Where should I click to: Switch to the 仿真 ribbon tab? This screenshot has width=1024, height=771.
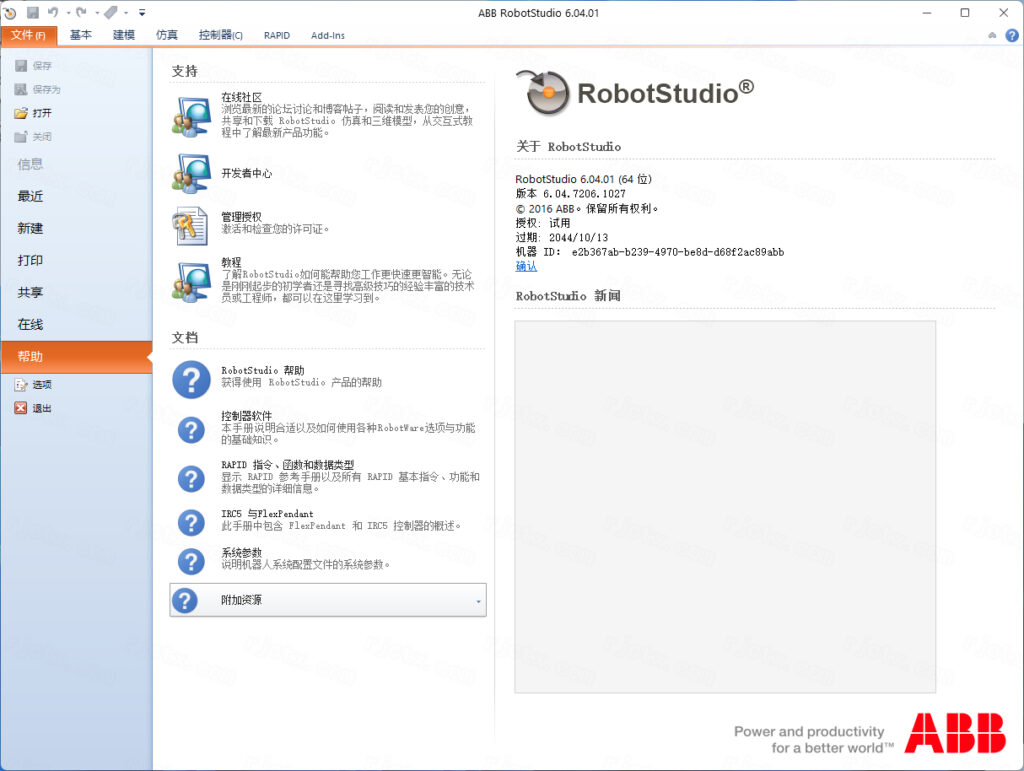pyautogui.click(x=167, y=35)
